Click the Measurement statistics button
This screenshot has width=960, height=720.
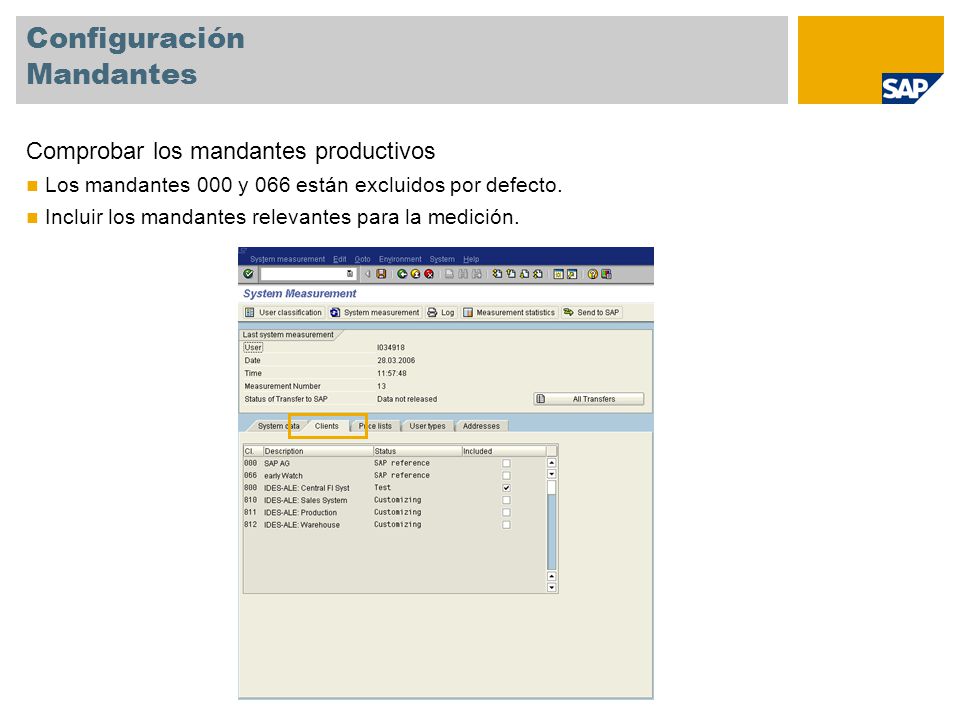point(509,312)
